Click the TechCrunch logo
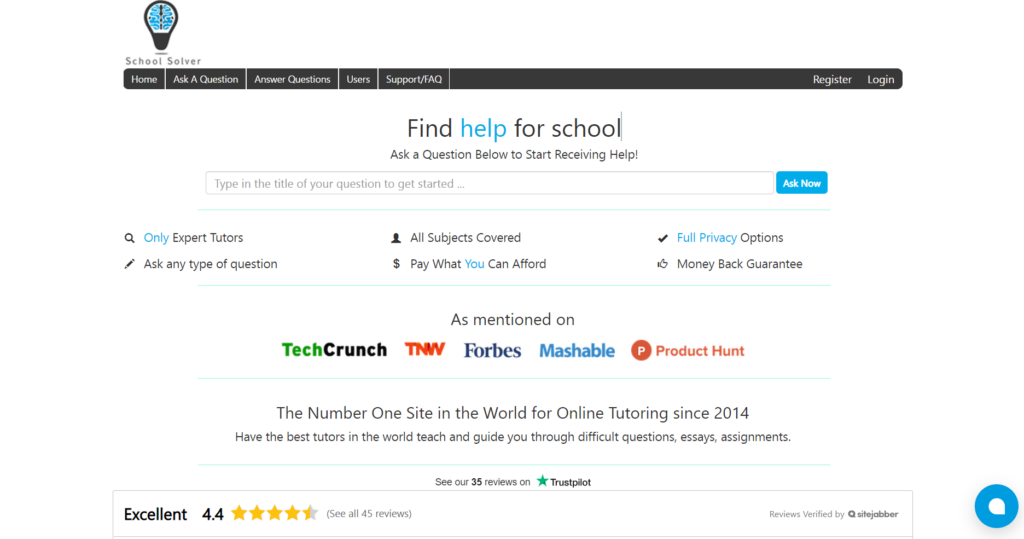Image resolution: width=1024 pixels, height=539 pixels. pyautogui.click(x=334, y=350)
